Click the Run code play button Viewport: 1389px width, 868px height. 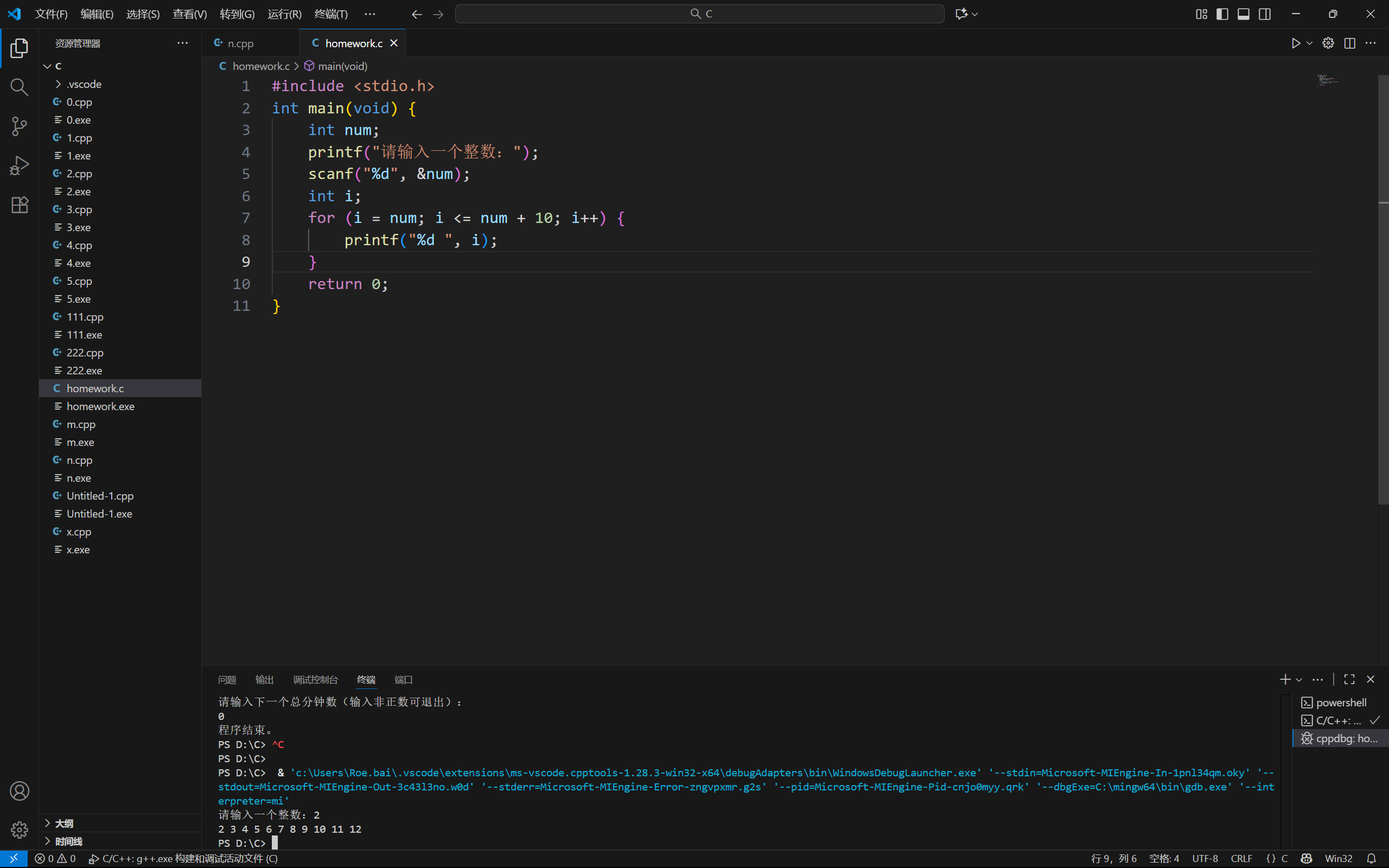tap(1296, 43)
